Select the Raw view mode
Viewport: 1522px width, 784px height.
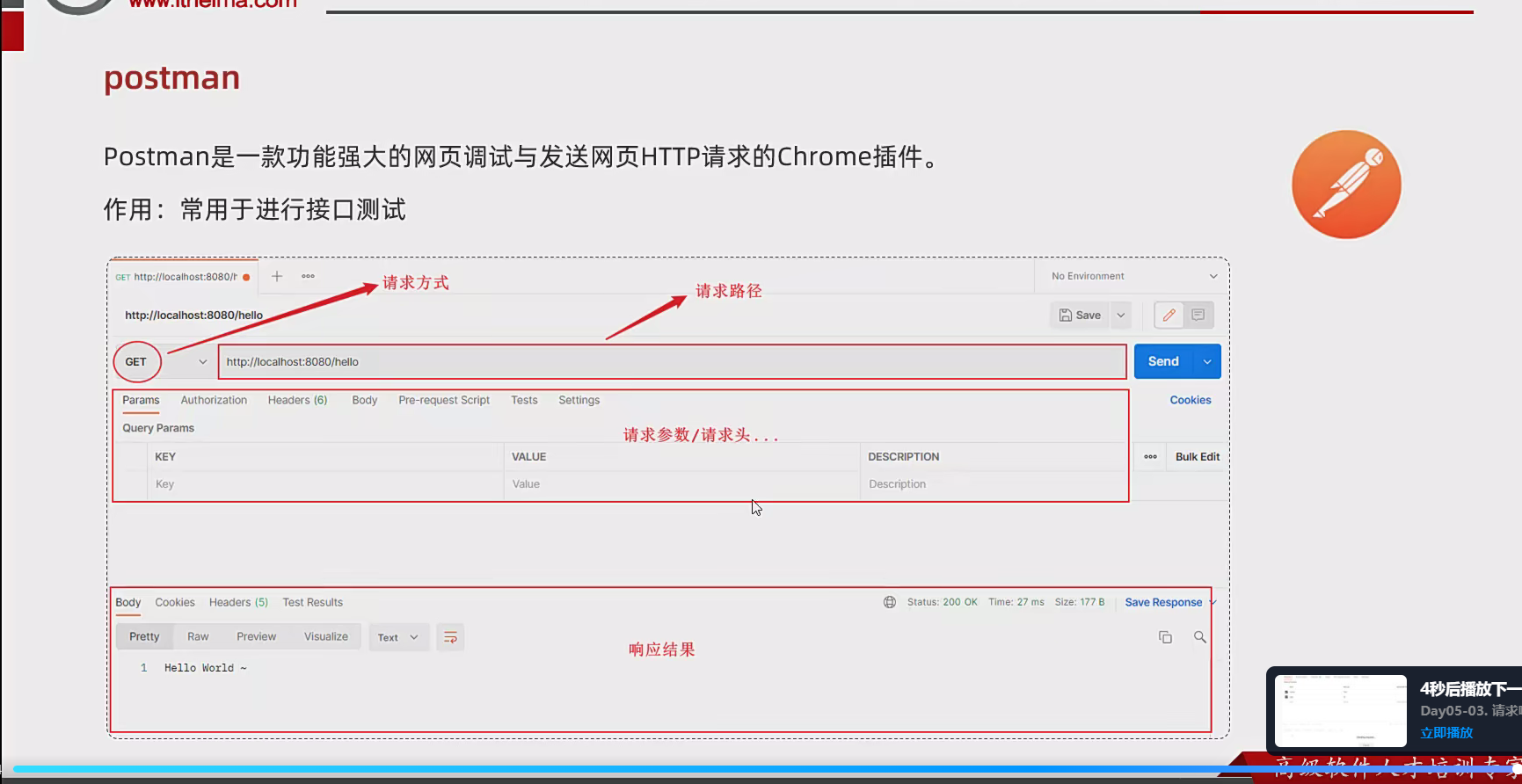click(198, 636)
